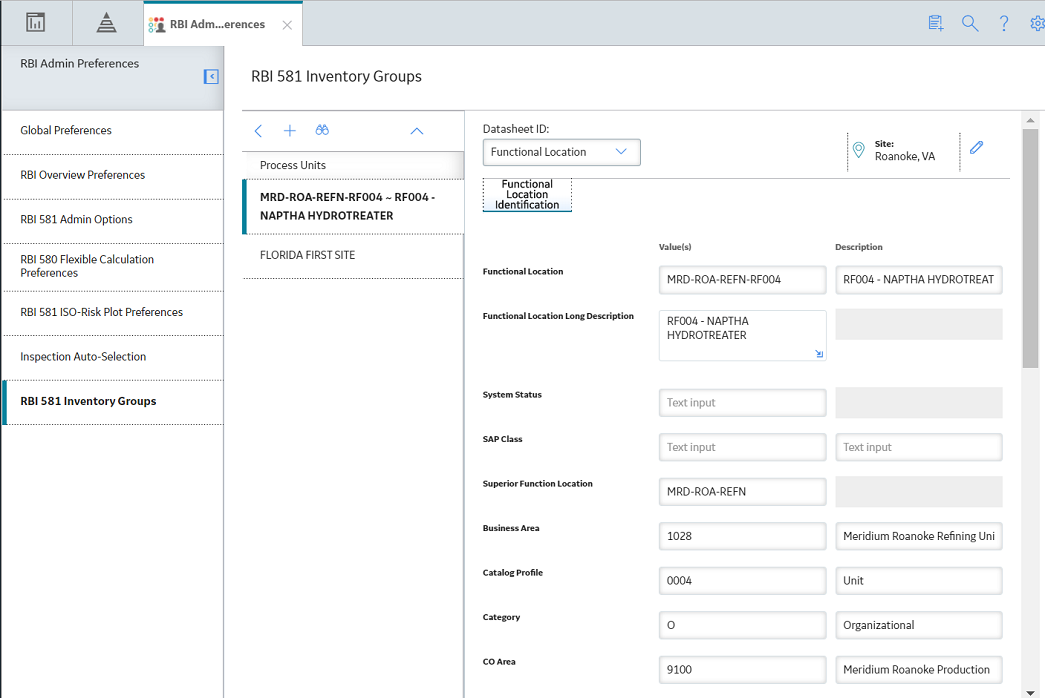
Task: Click the SAP Class value input
Action: [742, 447]
